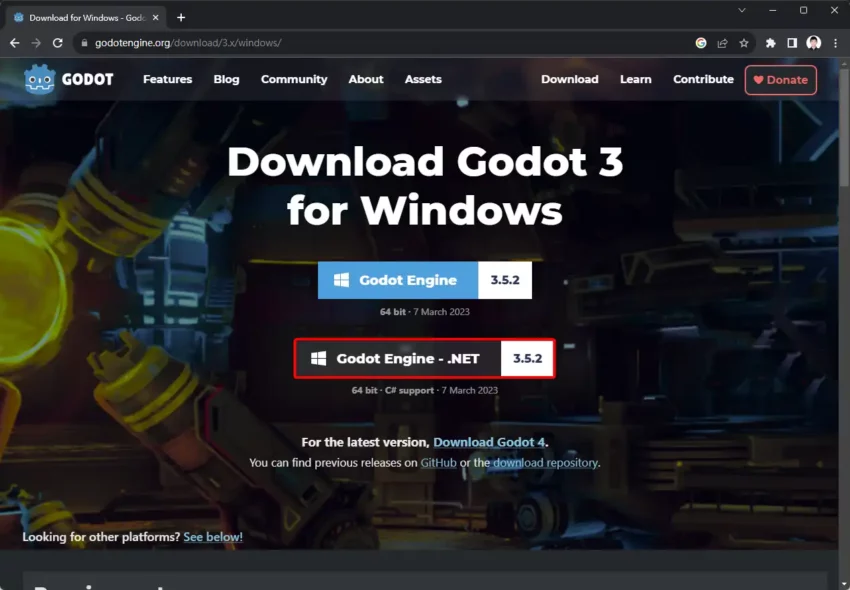850x590 pixels.
Task: Click the page vertical scrollbar thumb
Action: [844, 126]
